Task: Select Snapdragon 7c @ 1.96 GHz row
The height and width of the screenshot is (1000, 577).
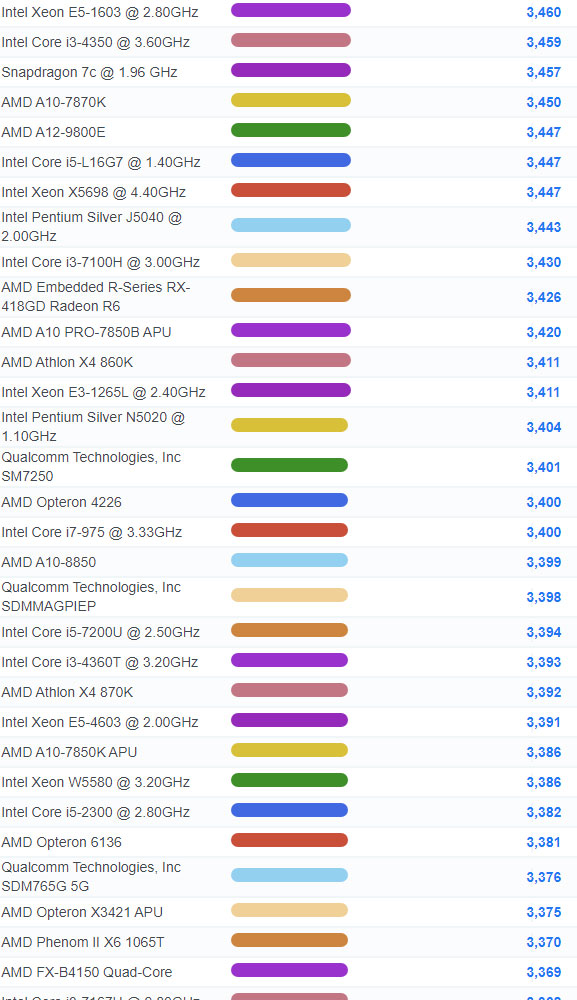Action: click(89, 72)
